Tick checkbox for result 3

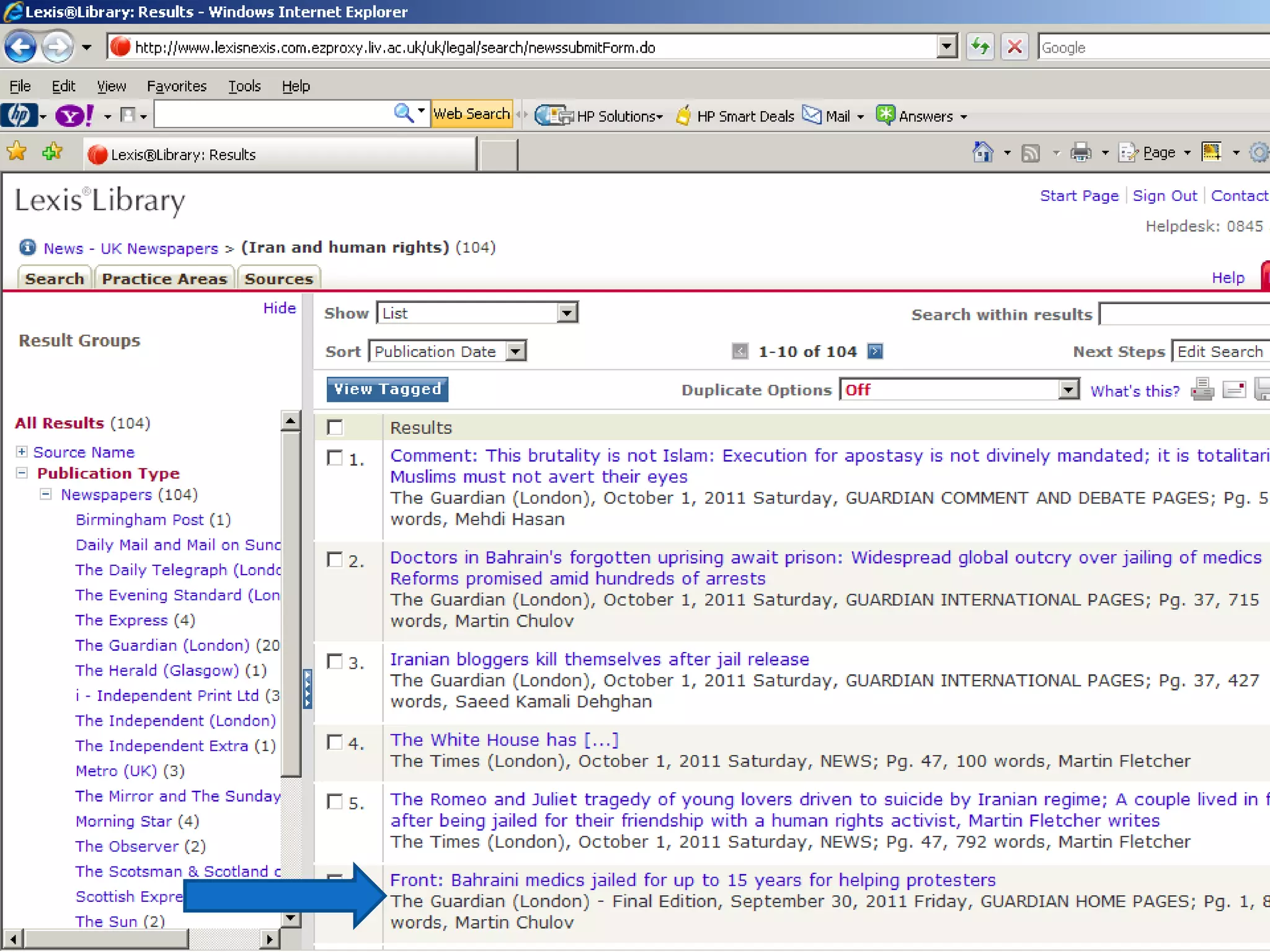pyautogui.click(x=335, y=661)
